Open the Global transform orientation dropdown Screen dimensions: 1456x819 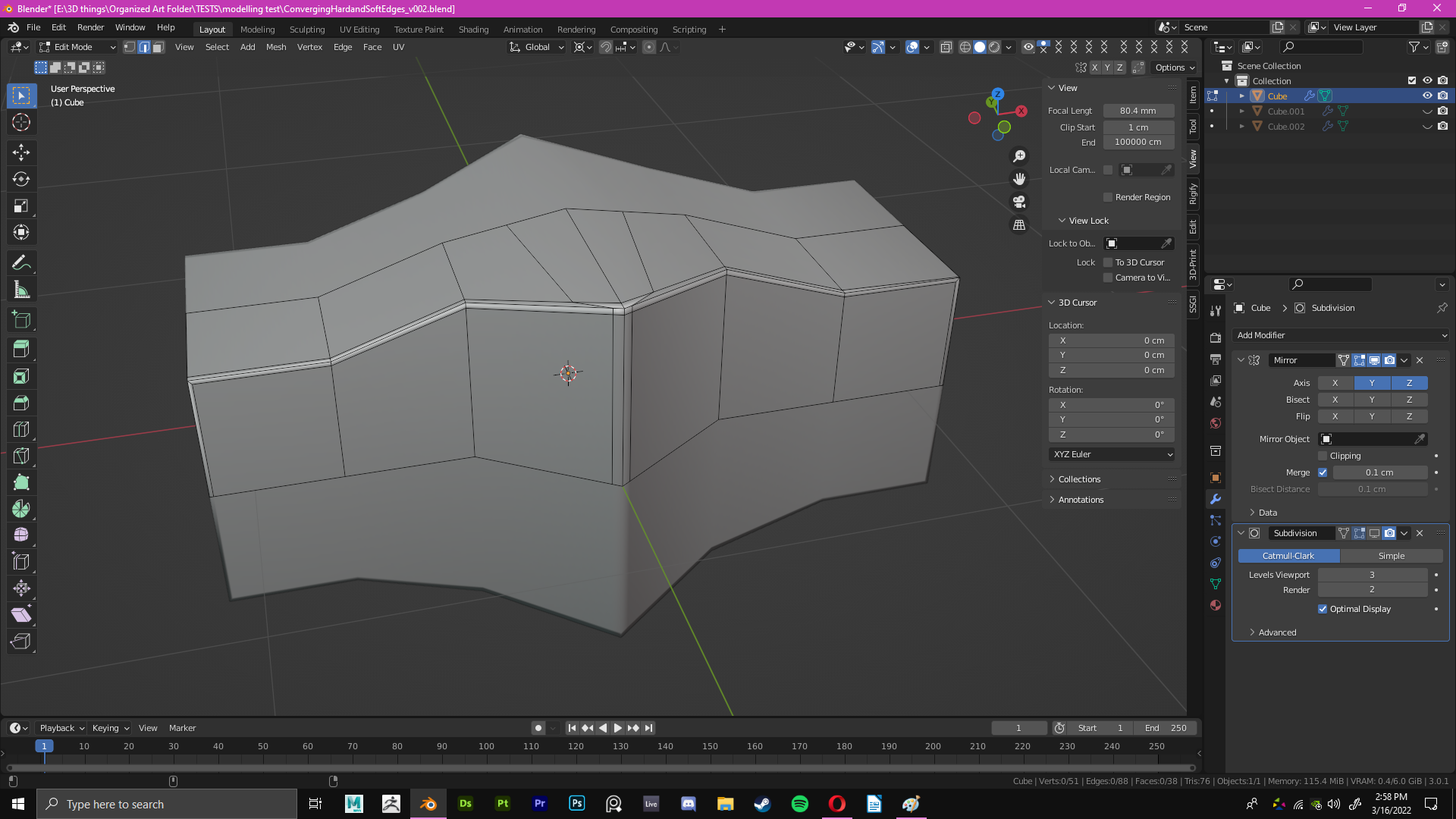coord(537,47)
